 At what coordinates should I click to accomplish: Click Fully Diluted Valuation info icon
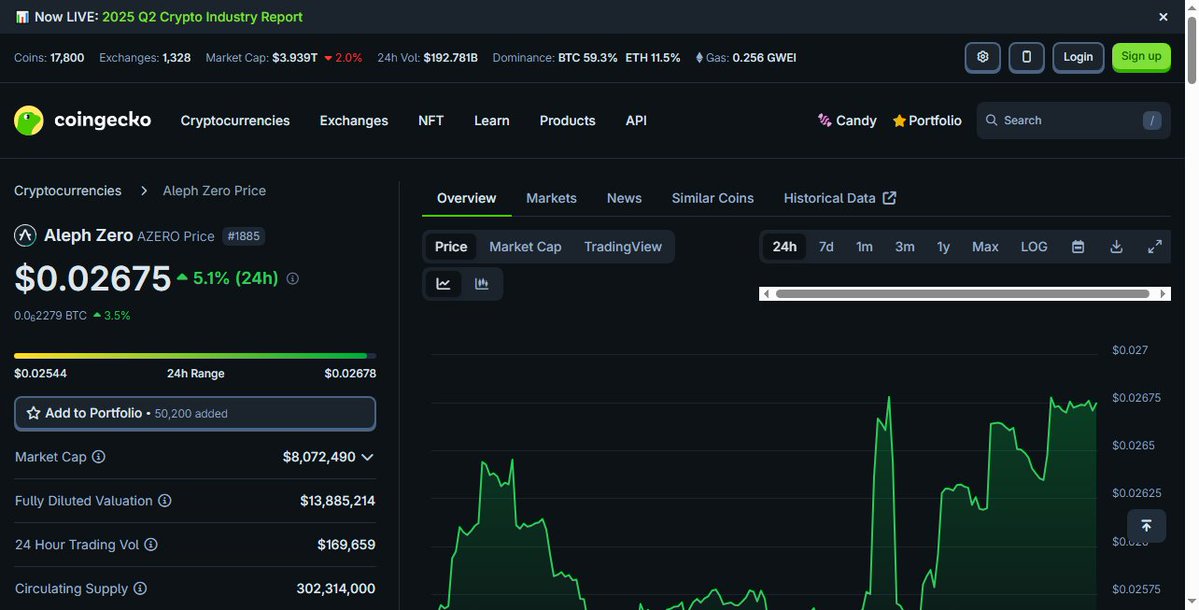pos(164,501)
